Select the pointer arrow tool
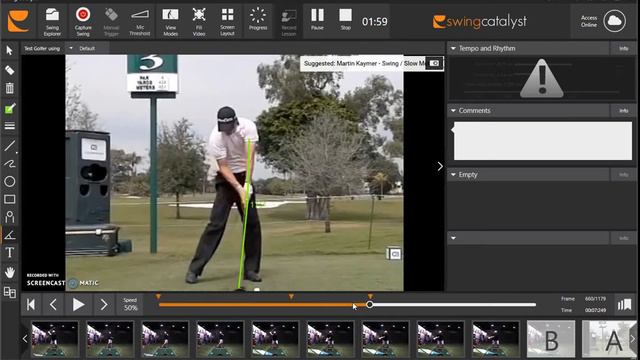 point(9,51)
